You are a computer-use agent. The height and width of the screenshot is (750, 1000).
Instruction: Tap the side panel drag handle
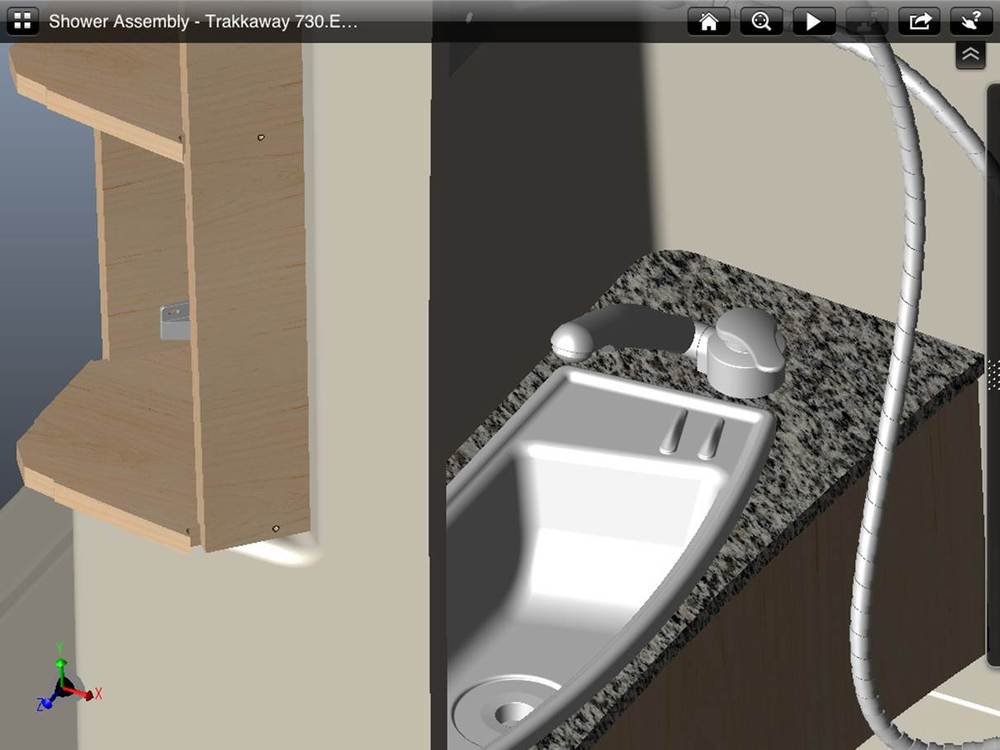click(x=992, y=372)
